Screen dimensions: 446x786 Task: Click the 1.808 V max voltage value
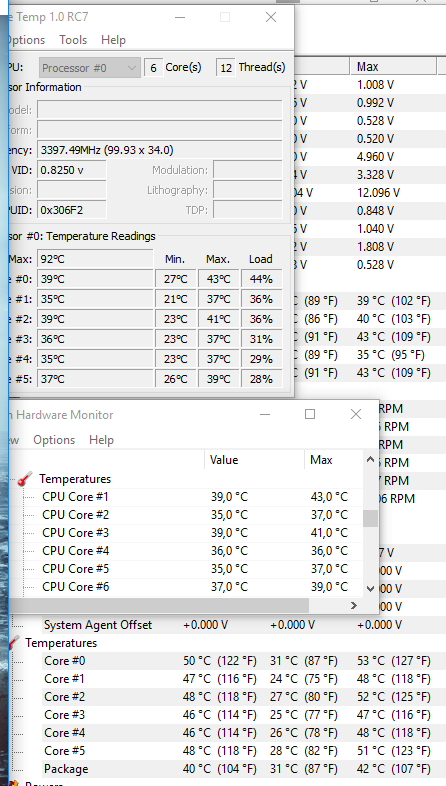tap(375, 247)
